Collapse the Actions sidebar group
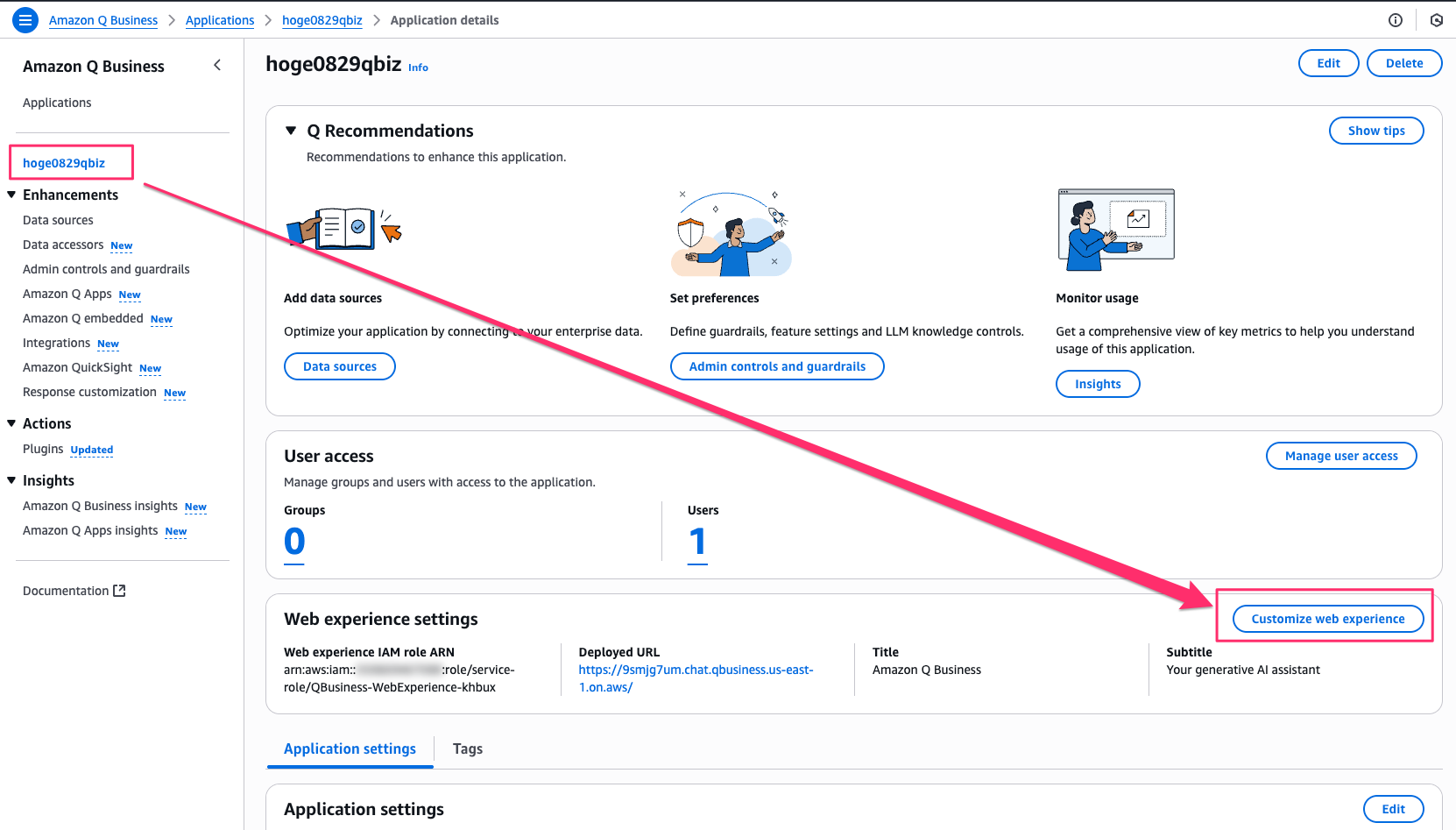This screenshot has width=1456, height=830. [x=11, y=423]
